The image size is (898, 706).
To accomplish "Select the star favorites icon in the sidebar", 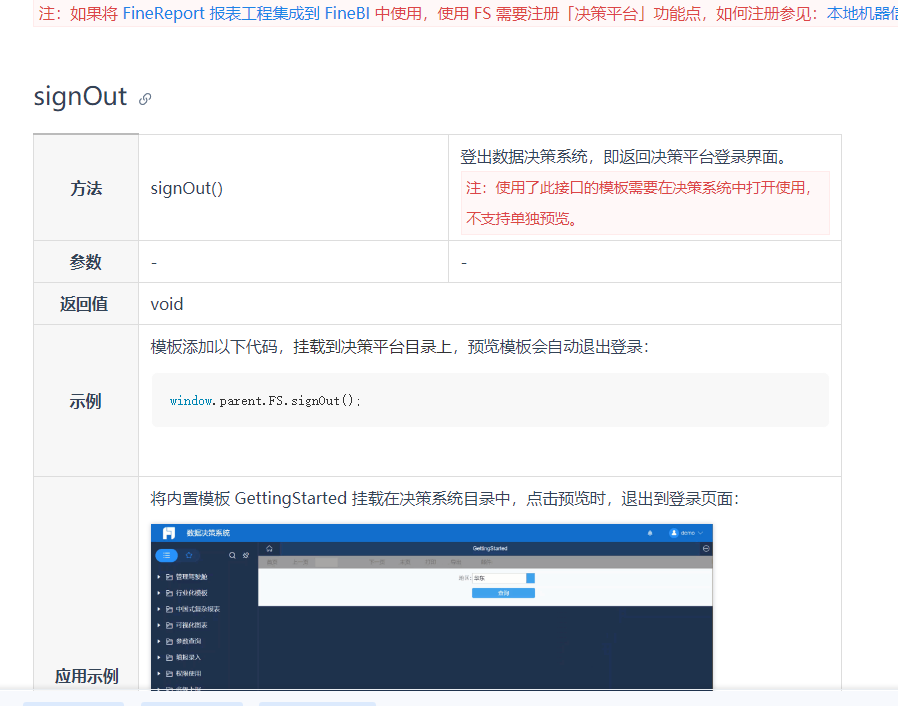I will click(189, 555).
